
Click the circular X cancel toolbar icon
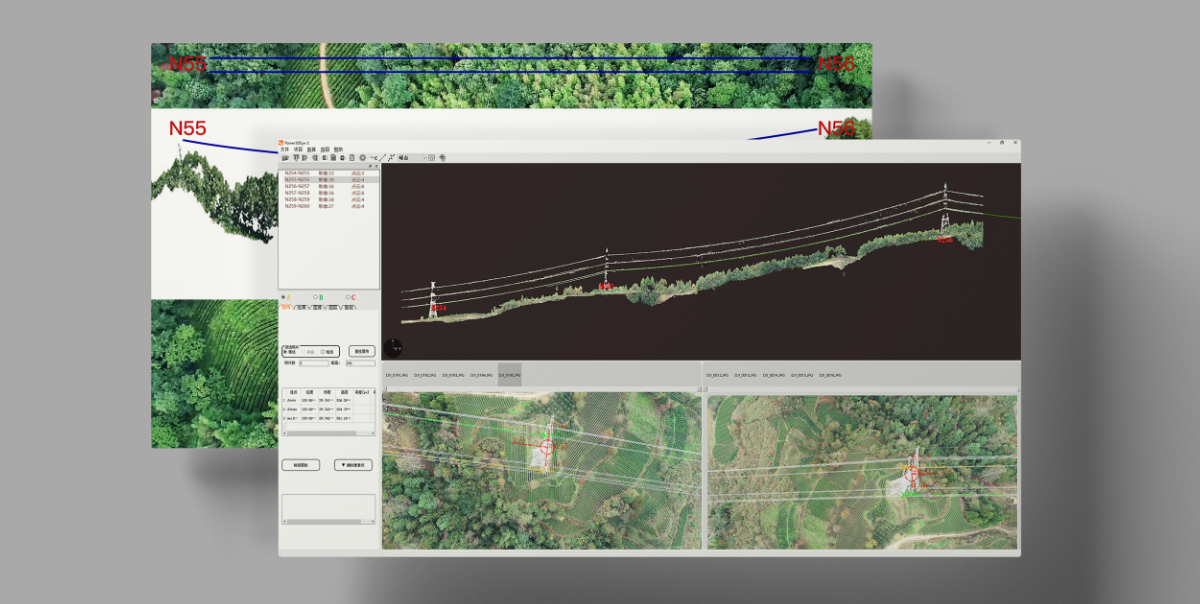click(363, 158)
